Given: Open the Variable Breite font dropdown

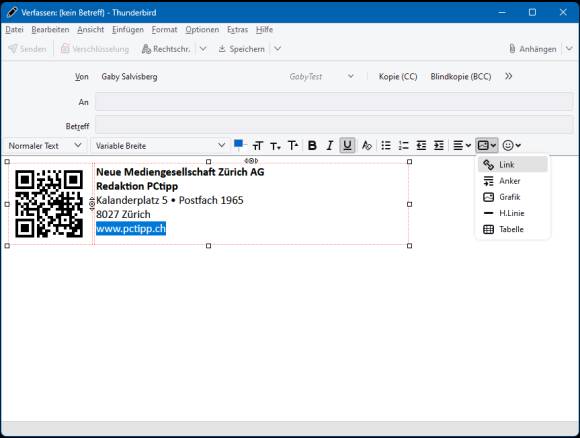Looking at the screenshot, I should pyautogui.click(x=160, y=146).
